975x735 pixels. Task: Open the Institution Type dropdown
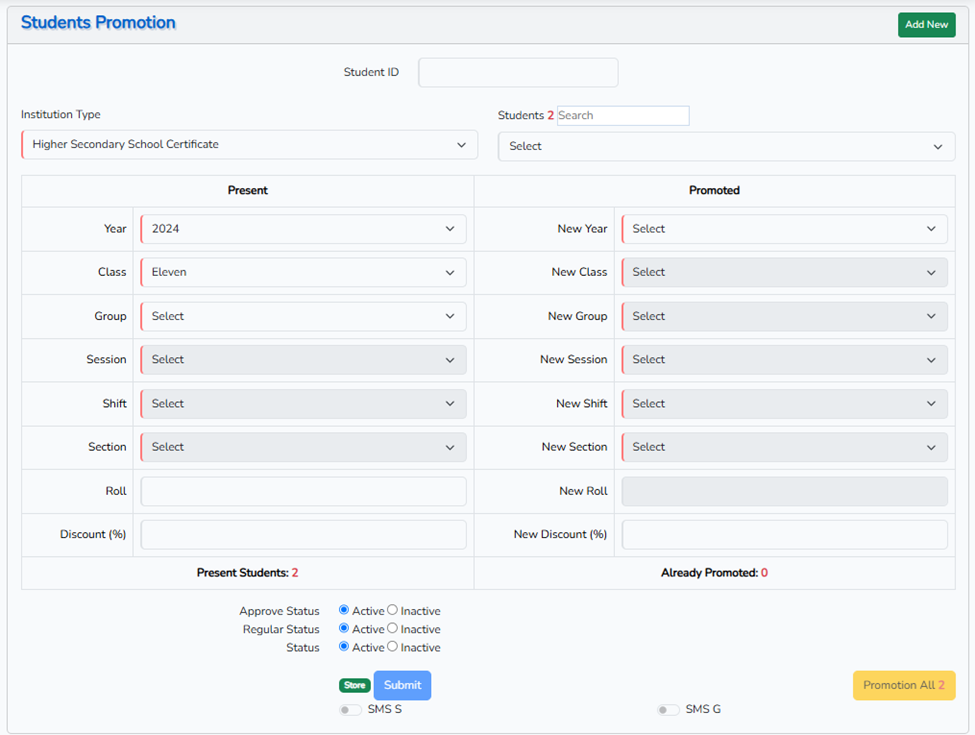245,145
